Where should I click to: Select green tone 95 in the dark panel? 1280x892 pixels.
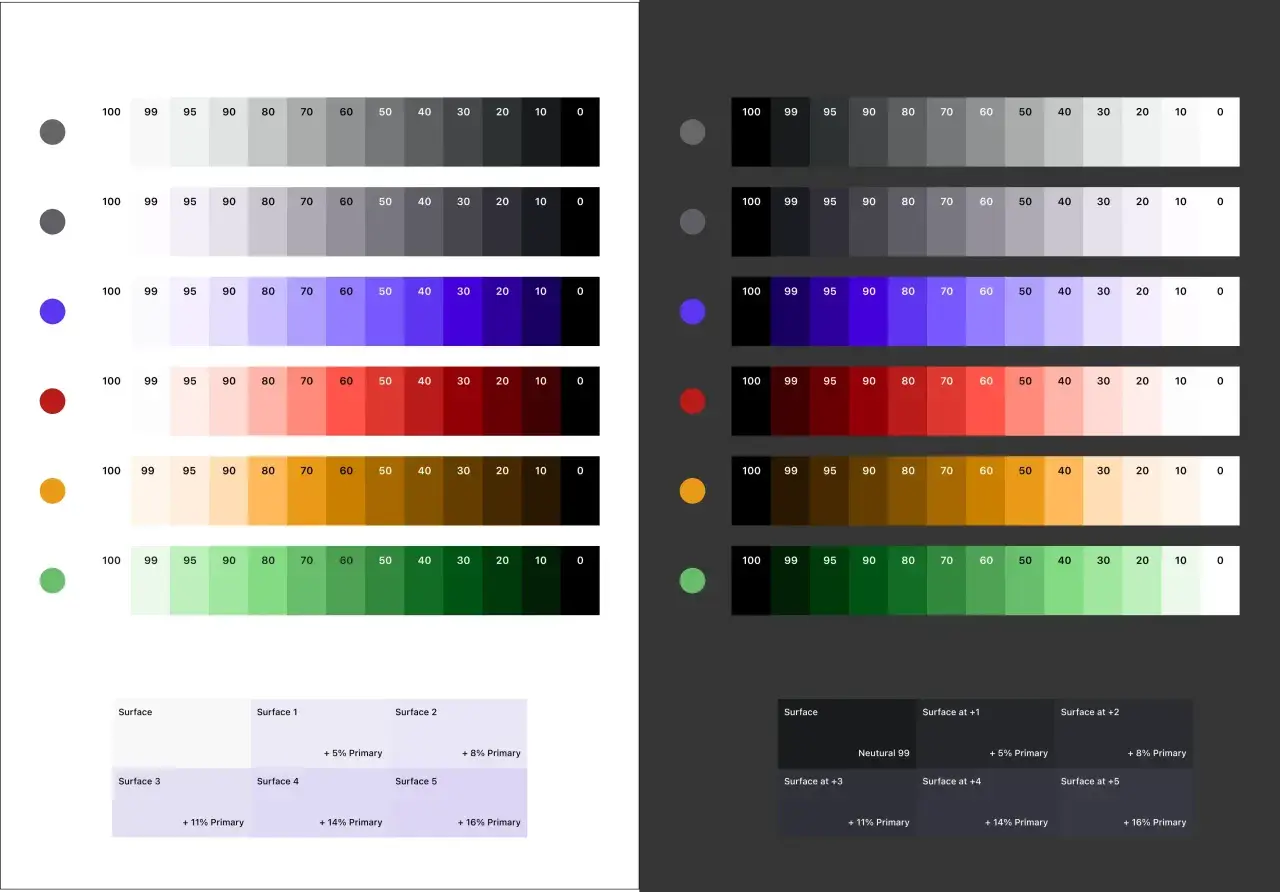click(x=830, y=580)
